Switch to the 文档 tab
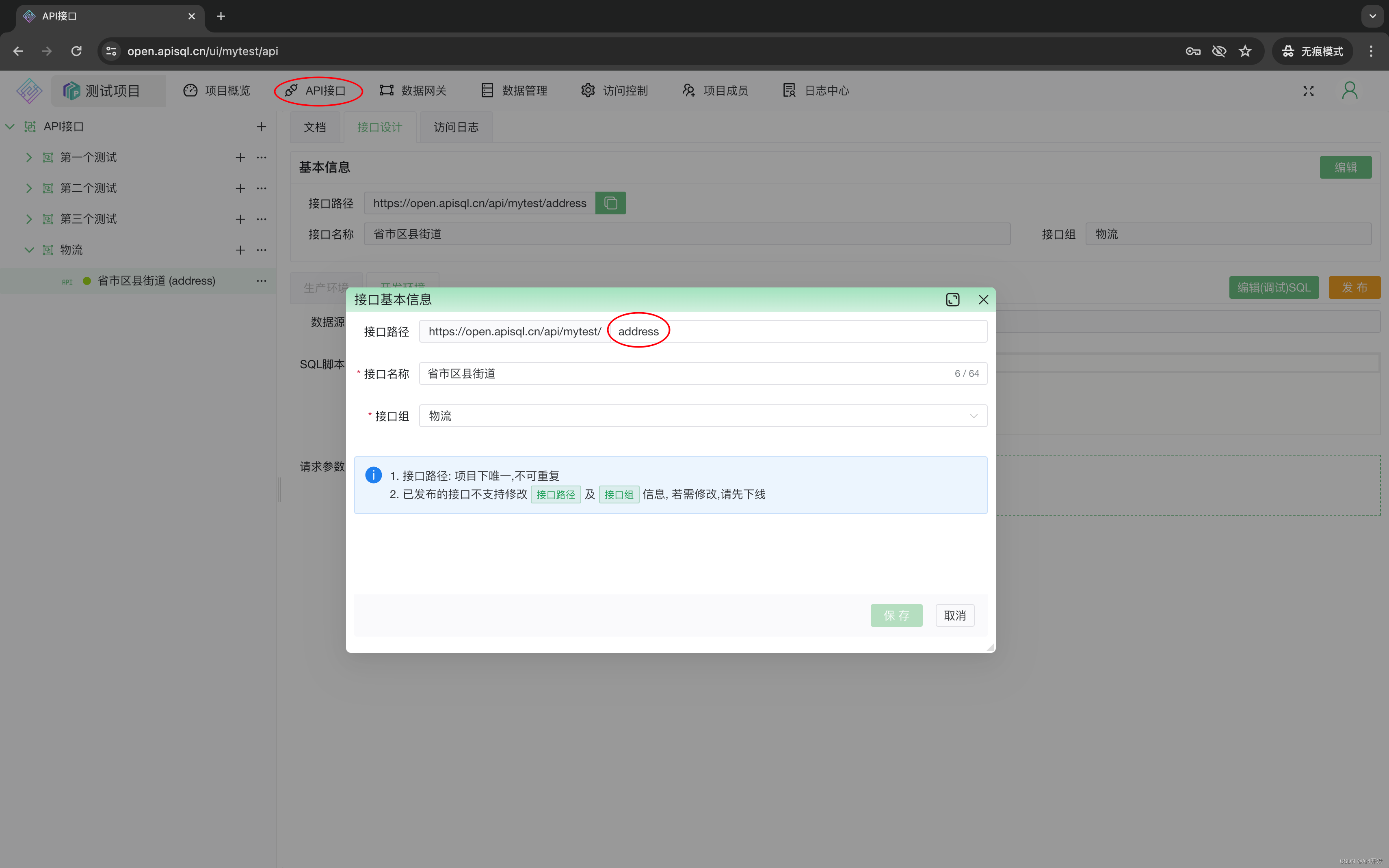This screenshot has width=1389, height=868. coord(315,127)
